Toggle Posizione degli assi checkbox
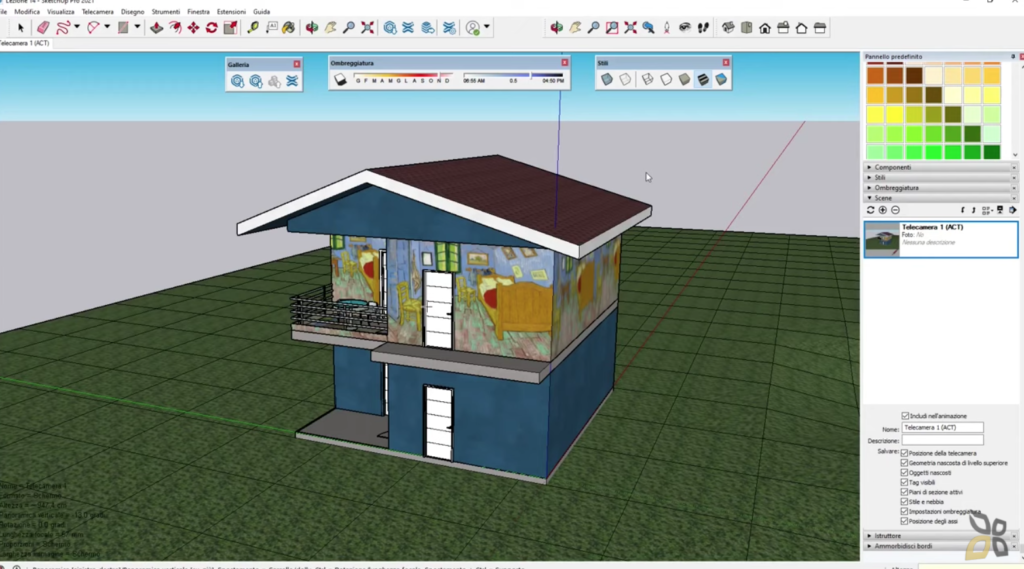The height and width of the screenshot is (569, 1024). tap(904, 521)
